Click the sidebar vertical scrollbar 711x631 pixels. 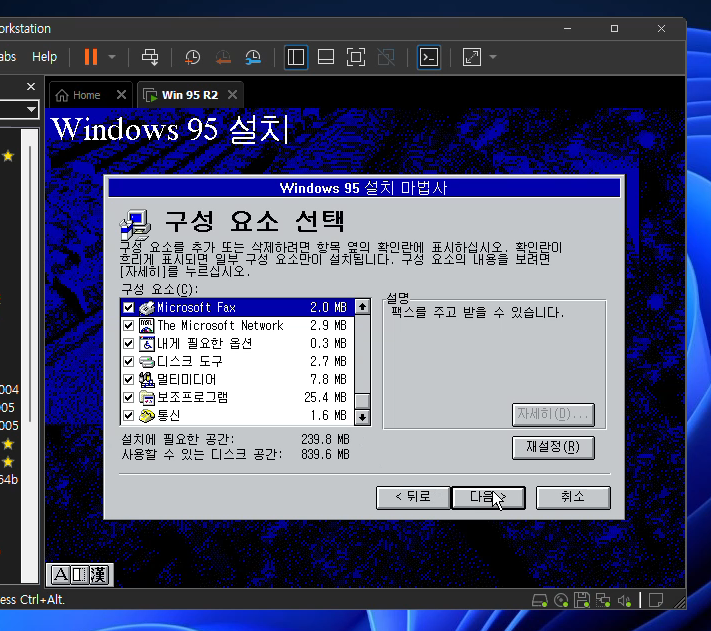coord(30,283)
